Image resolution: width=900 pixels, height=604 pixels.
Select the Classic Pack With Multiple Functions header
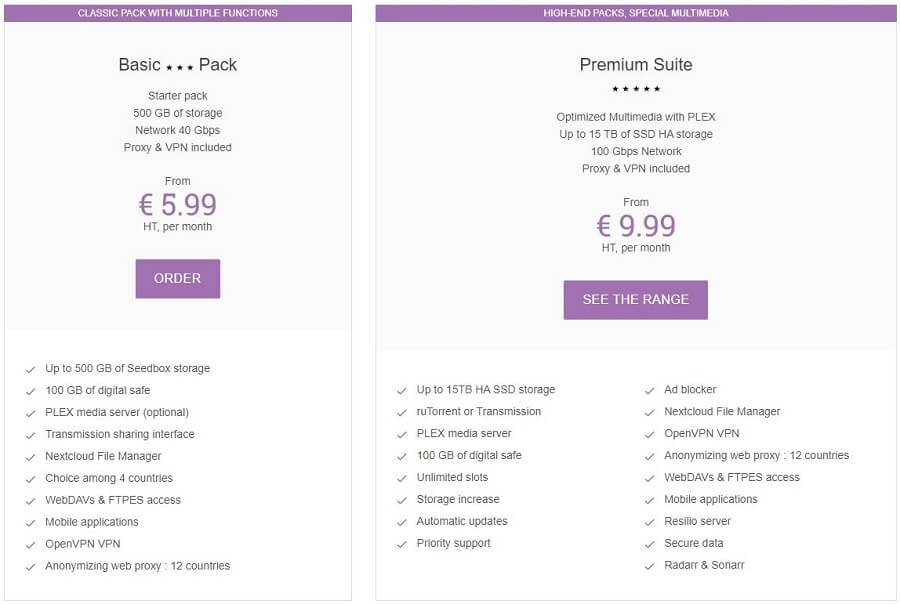pos(178,13)
